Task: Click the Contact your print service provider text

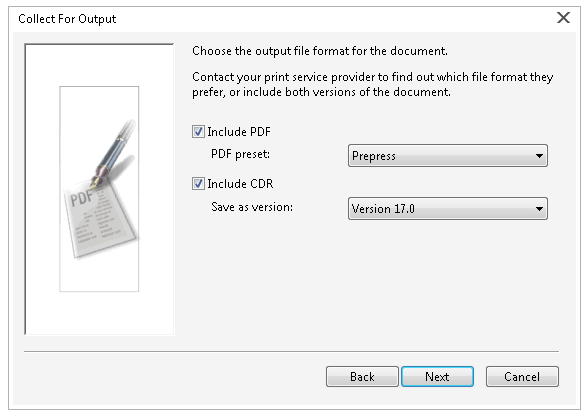Action: [x=373, y=84]
